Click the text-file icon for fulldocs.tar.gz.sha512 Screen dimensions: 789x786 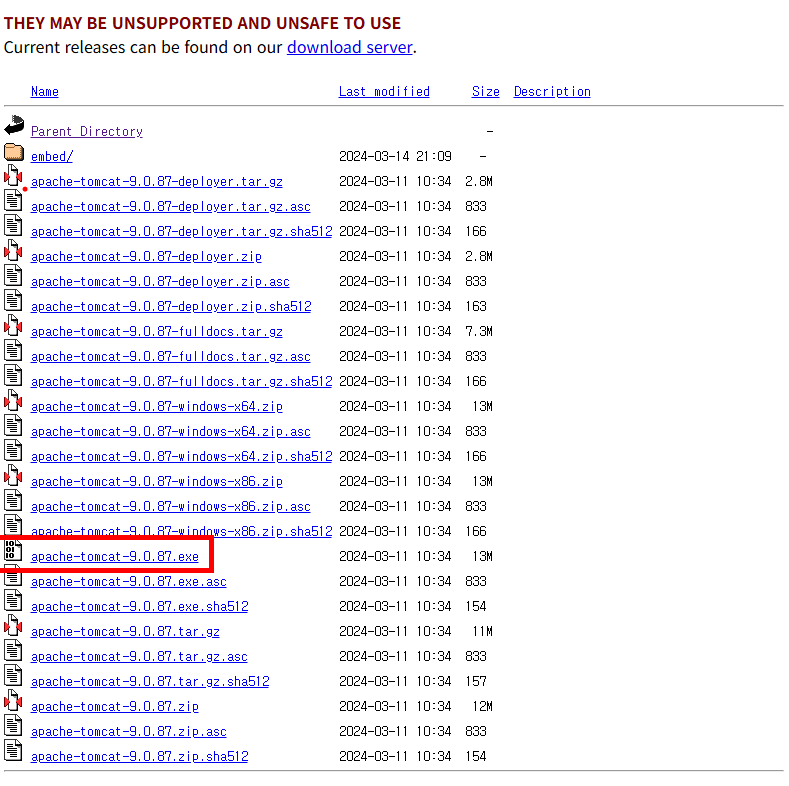pos(13,375)
